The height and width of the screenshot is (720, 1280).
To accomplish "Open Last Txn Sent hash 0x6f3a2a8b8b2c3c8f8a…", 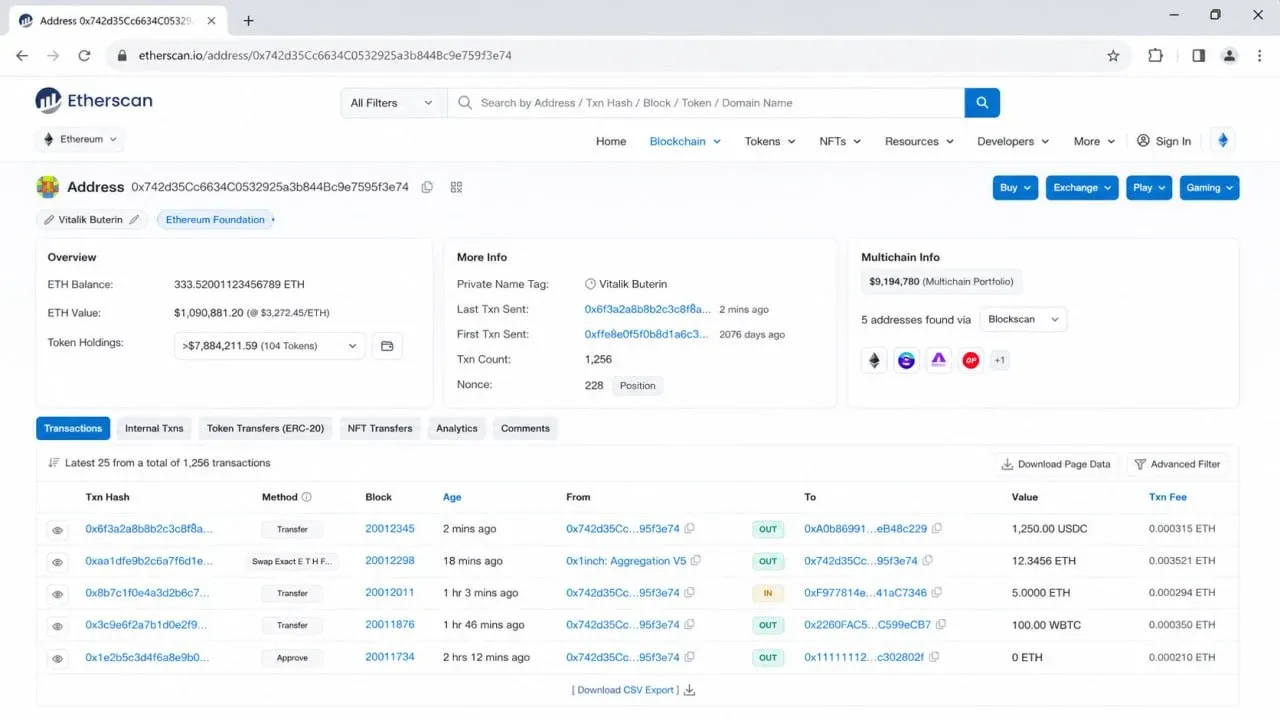I will pos(648,309).
